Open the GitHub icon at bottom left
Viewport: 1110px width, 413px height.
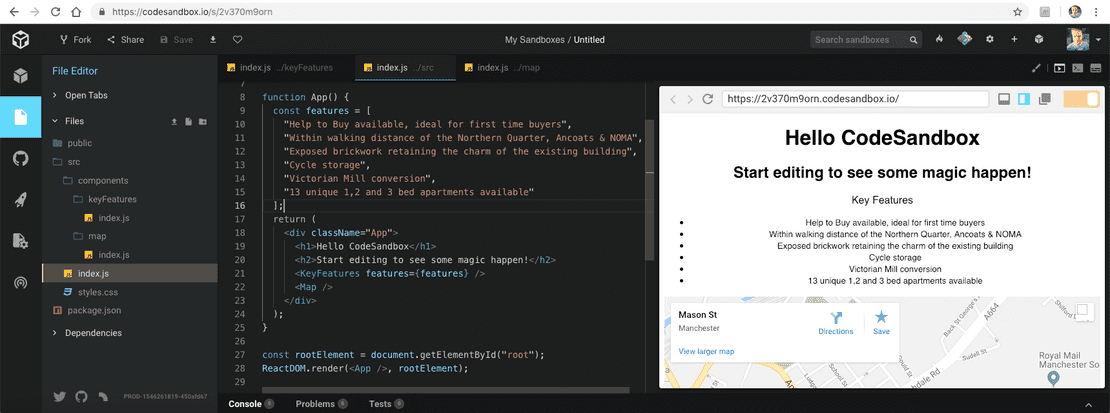tap(81, 397)
